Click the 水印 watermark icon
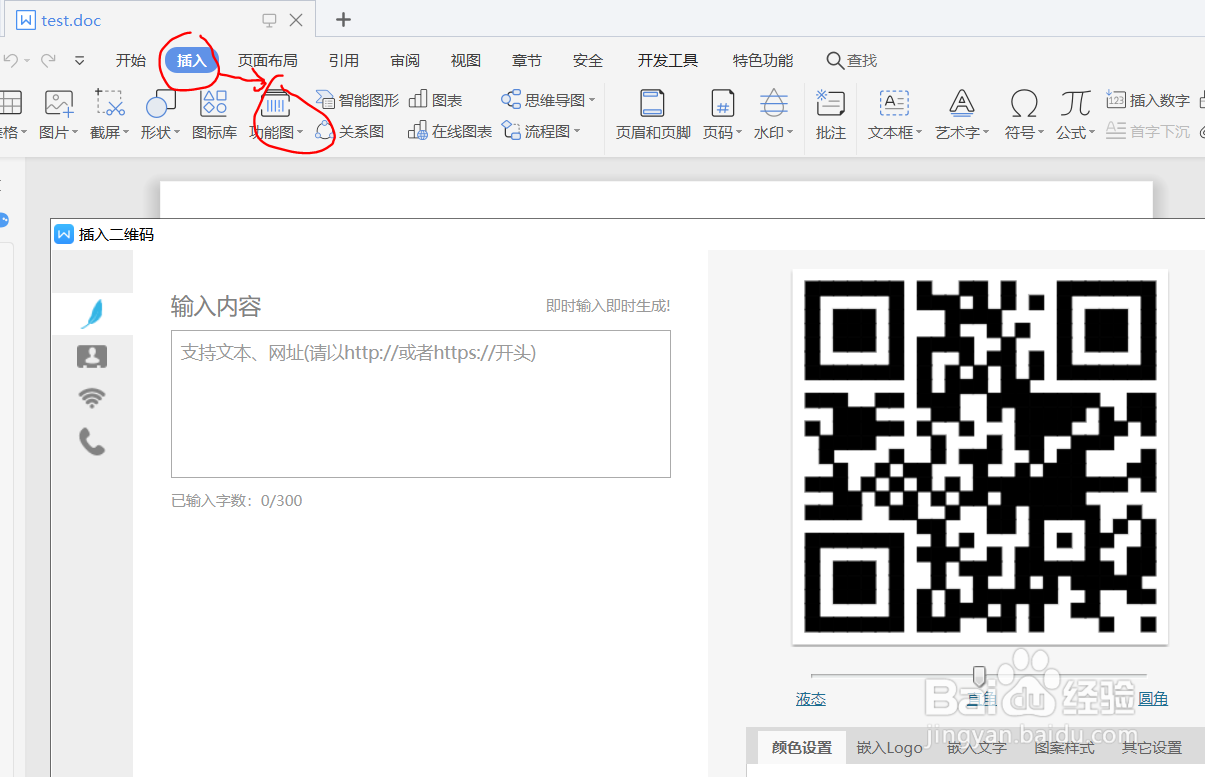This screenshot has width=1205, height=777. tap(773, 103)
